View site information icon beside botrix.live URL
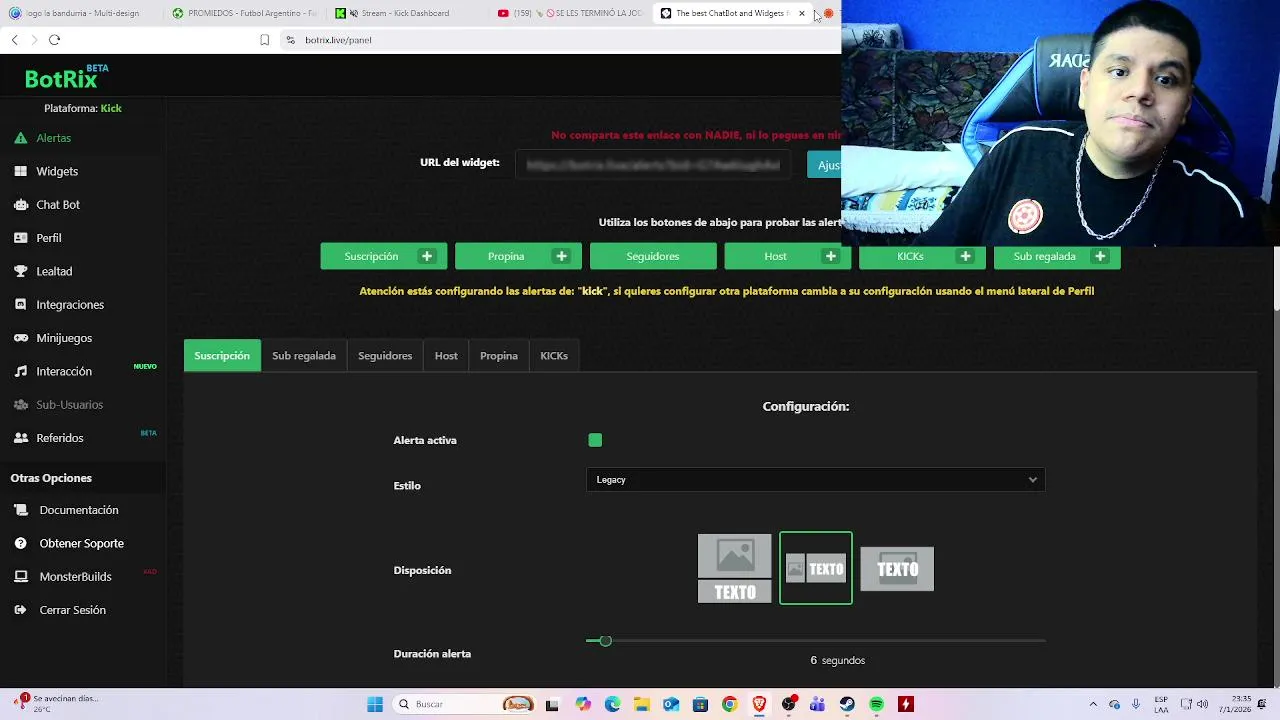Image resolution: width=1280 pixels, height=720 pixels. [x=290, y=40]
